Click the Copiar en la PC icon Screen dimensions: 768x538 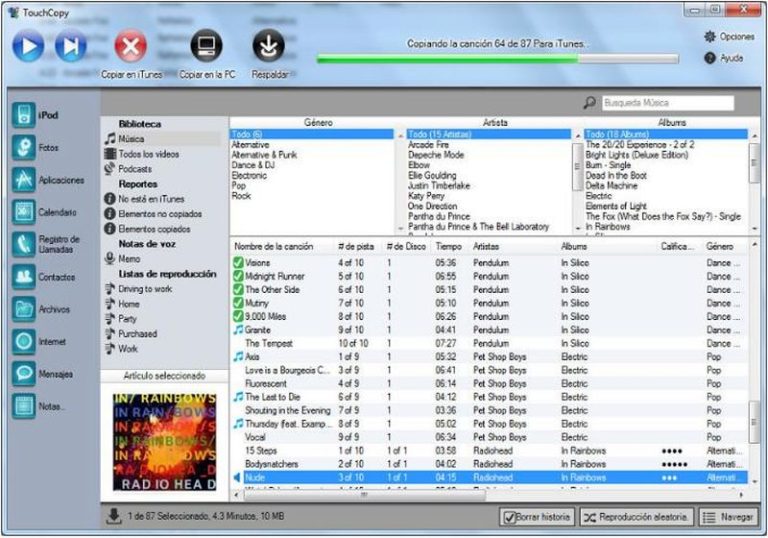(207, 47)
